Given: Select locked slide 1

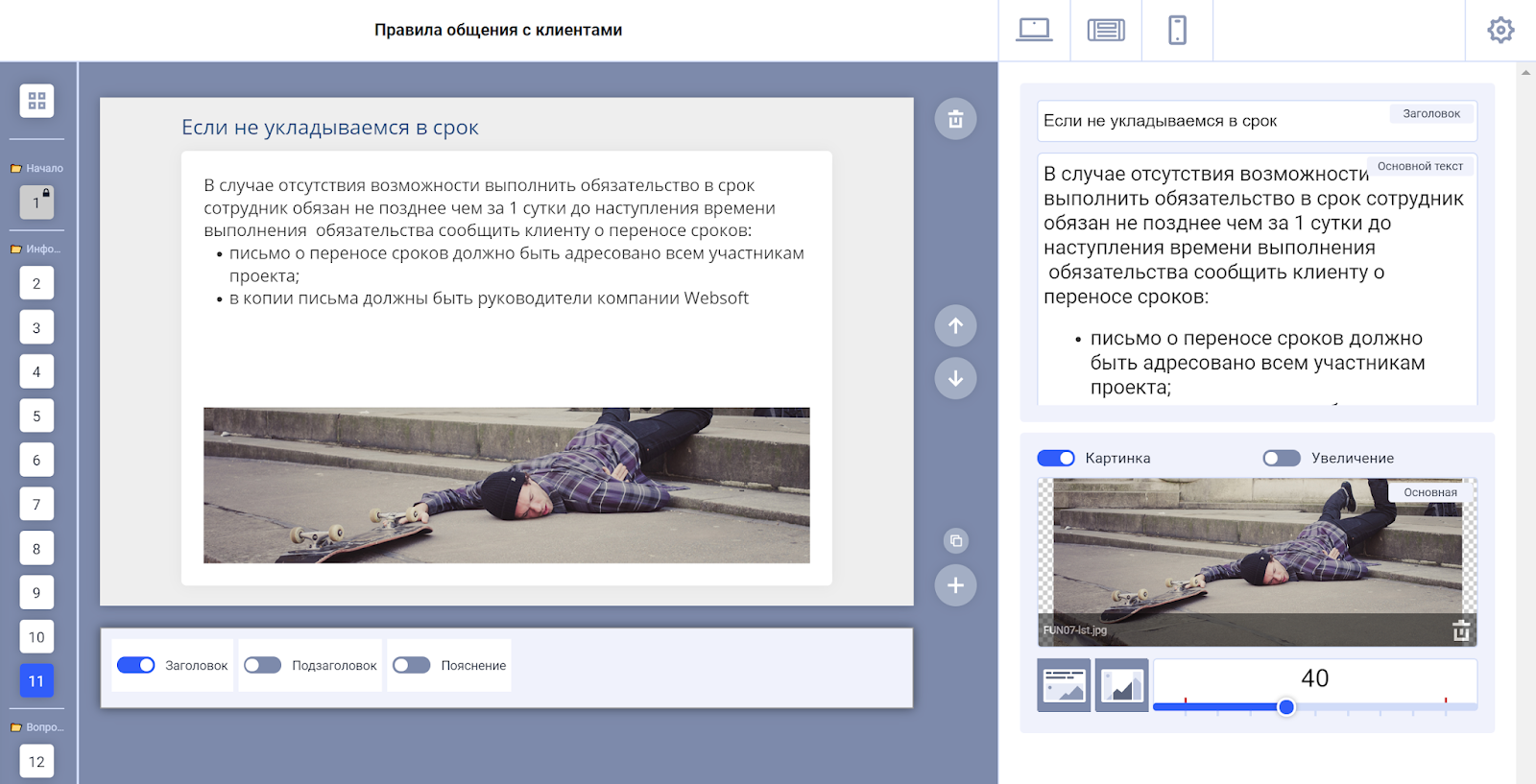Looking at the screenshot, I should pos(36,202).
